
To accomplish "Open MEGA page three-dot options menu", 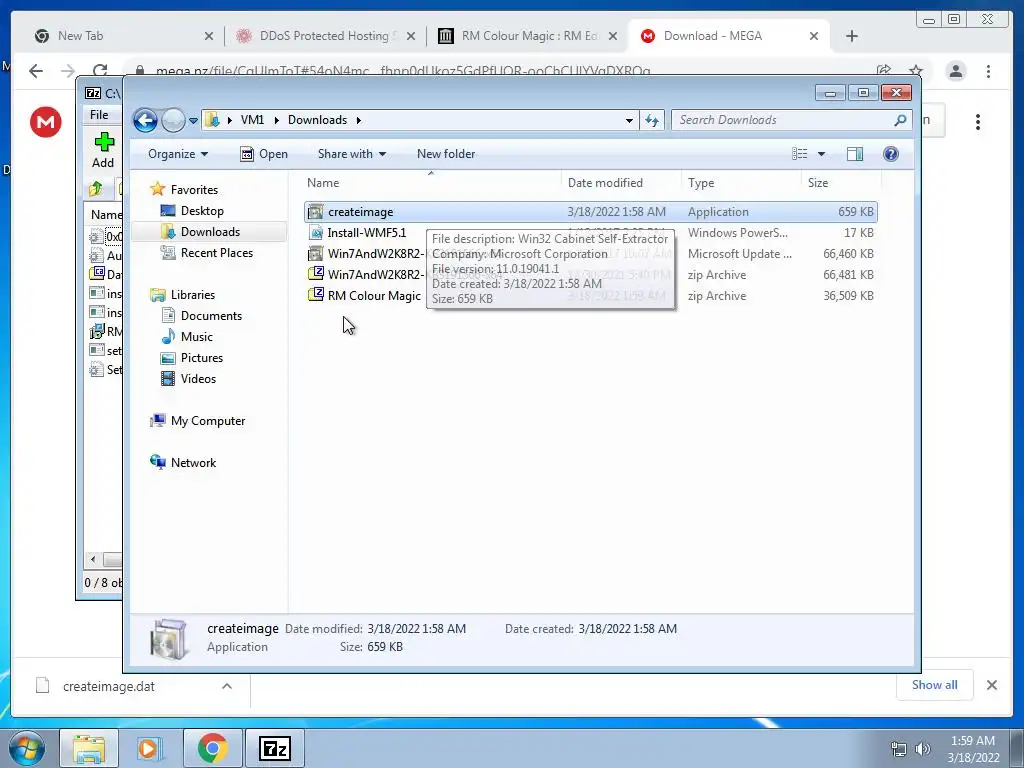I will (978, 122).
